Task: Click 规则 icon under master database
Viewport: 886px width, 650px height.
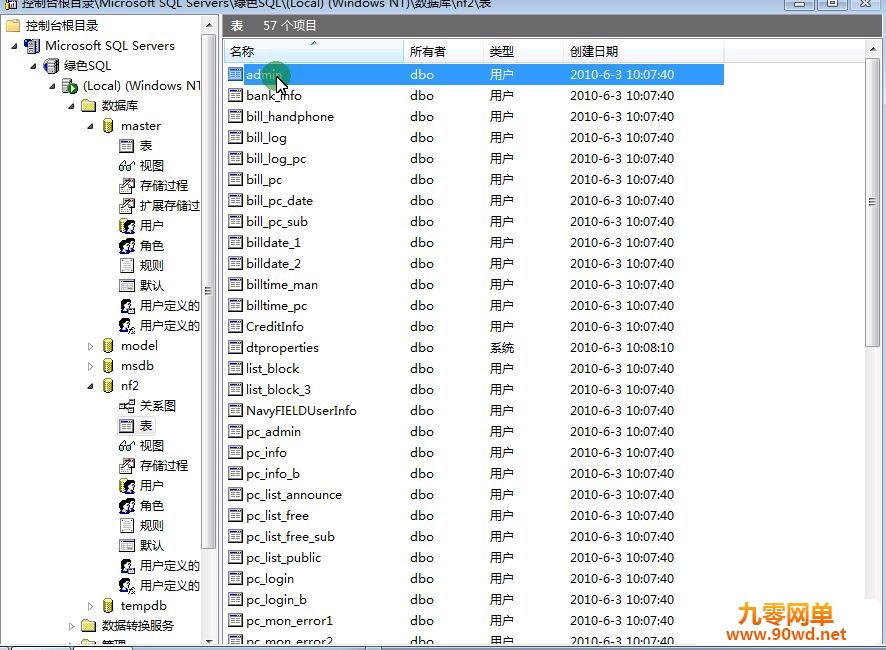Action: coord(127,266)
